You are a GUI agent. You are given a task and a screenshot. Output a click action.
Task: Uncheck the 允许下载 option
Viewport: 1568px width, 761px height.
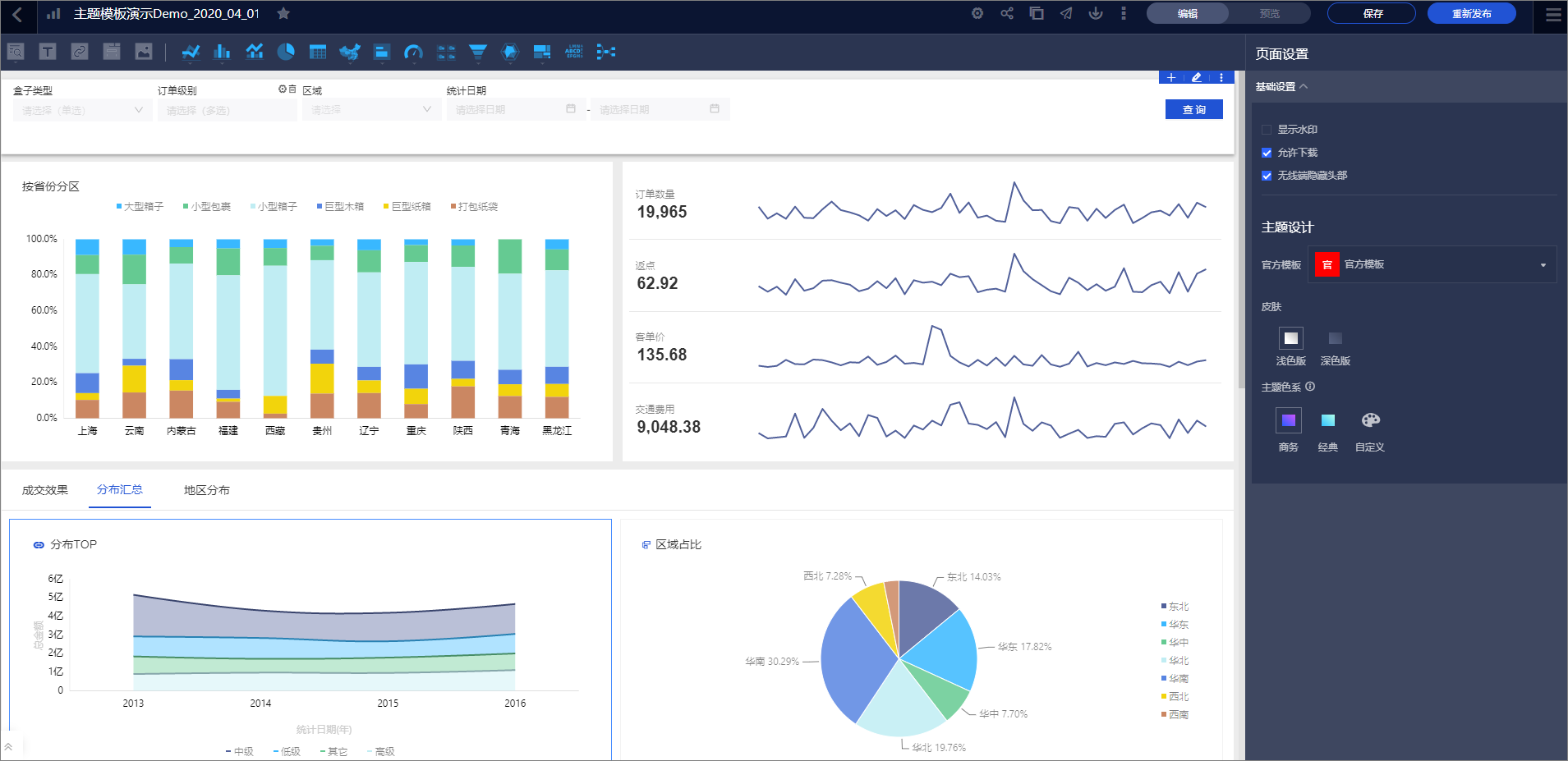(x=1267, y=153)
